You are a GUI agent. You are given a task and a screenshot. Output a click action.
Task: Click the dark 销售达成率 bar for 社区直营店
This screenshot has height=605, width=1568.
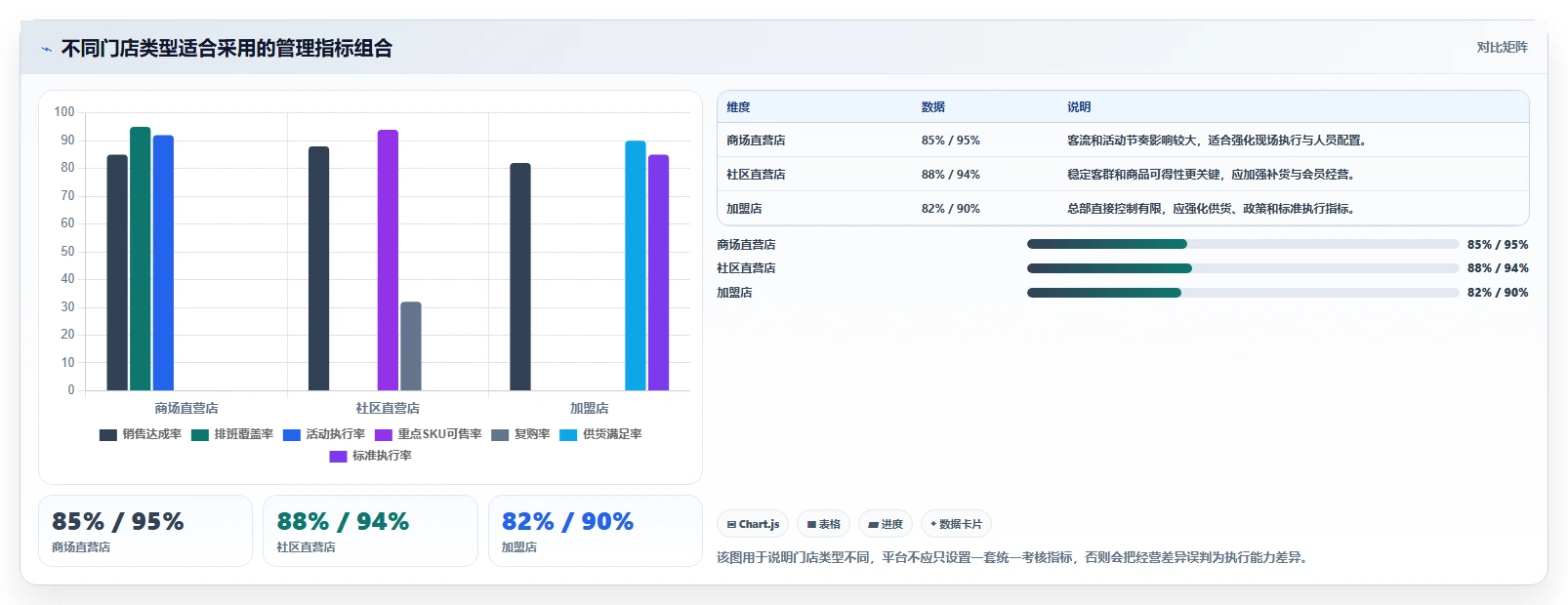tap(319, 268)
